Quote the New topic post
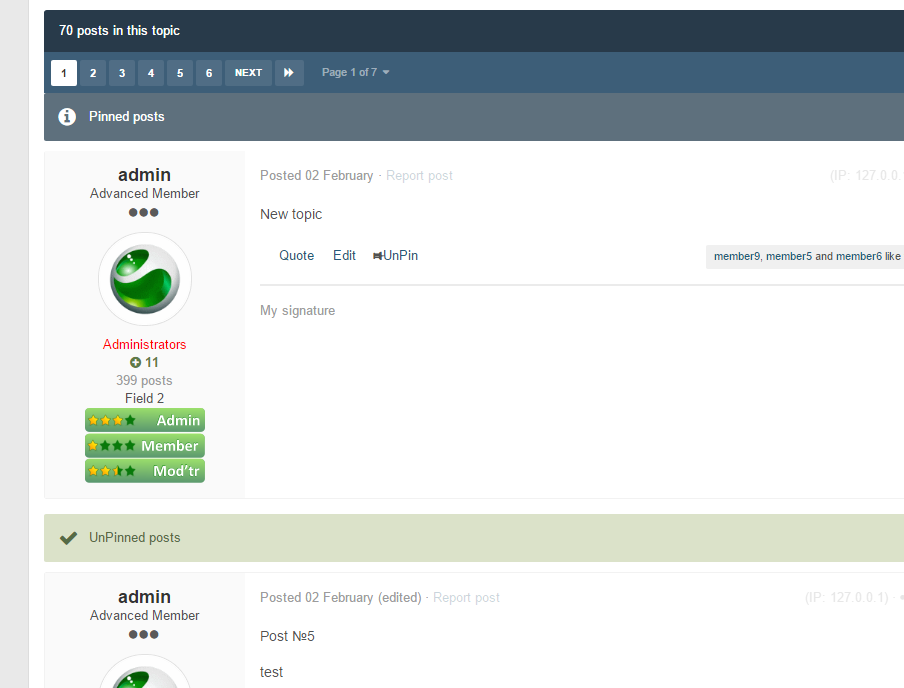Image resolution: width=904 pixels, height=688 pixels. [x=296, y=256]
